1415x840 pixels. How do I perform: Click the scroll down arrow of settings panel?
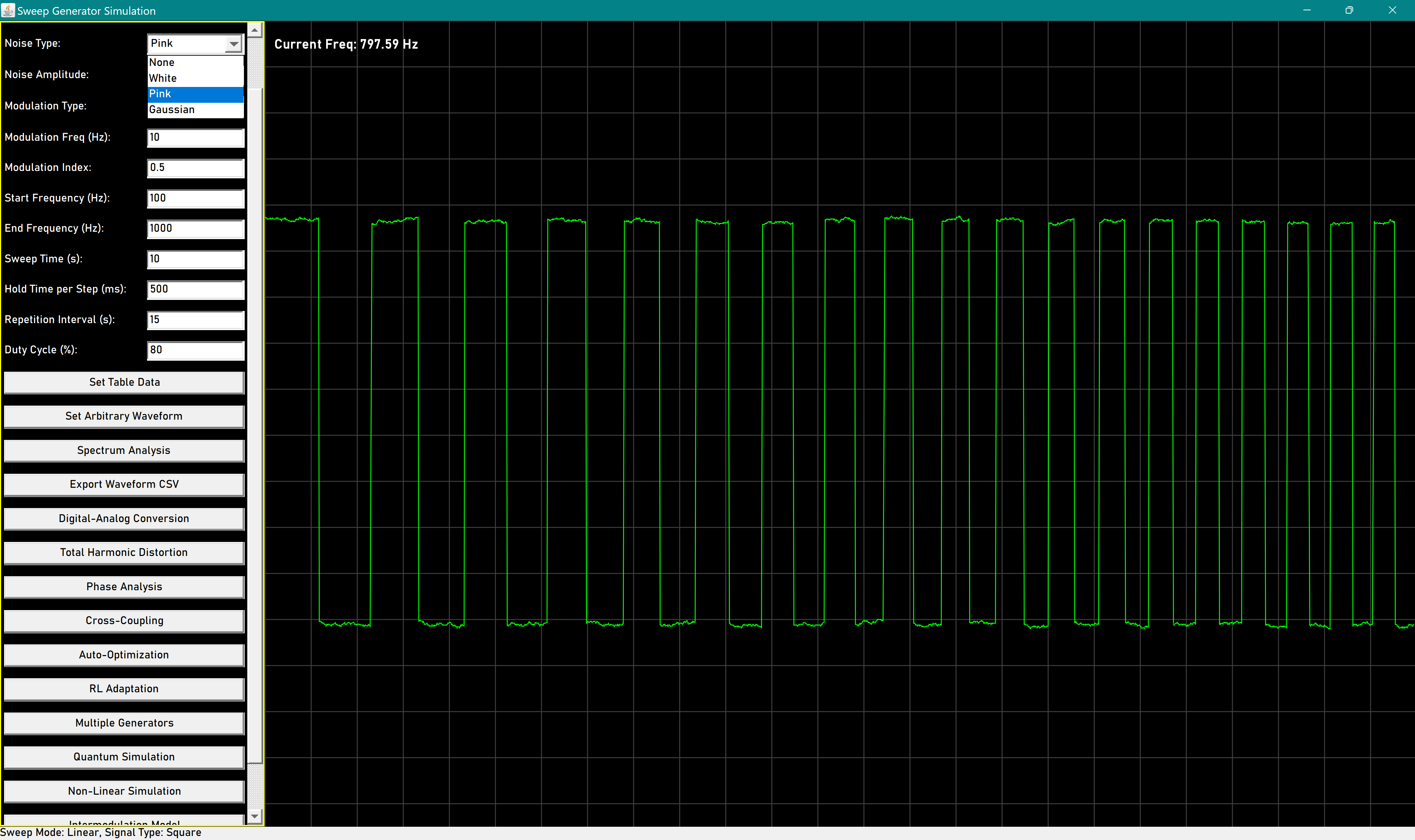pyautogui.click(x=255, y=816)
